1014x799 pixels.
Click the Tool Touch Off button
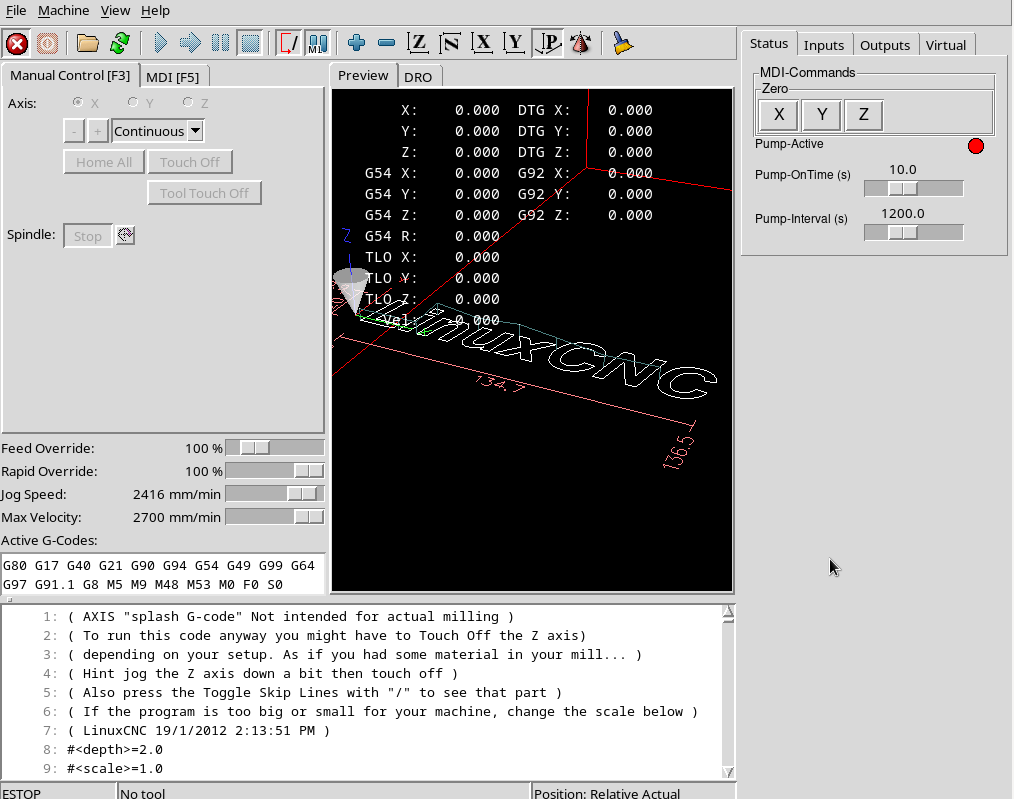pyautogui.click(x=204, y=193)
